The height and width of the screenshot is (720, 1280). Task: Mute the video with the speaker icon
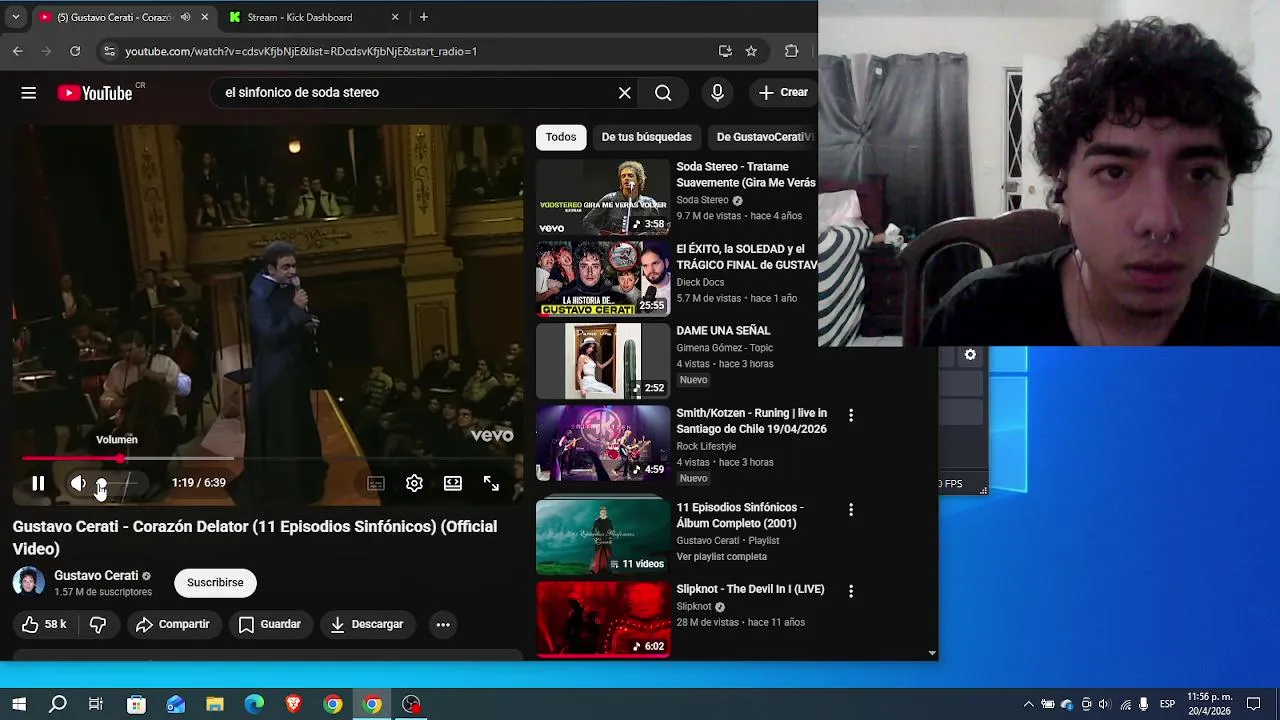(78, 483)
